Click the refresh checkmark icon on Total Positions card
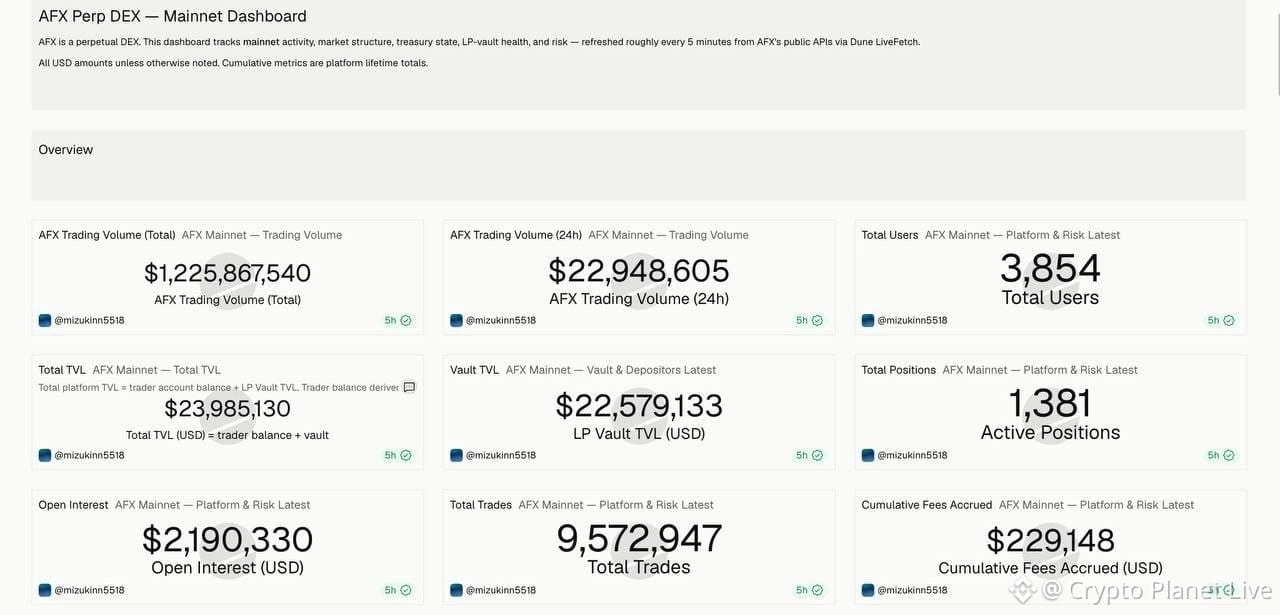 point(1229,456)
